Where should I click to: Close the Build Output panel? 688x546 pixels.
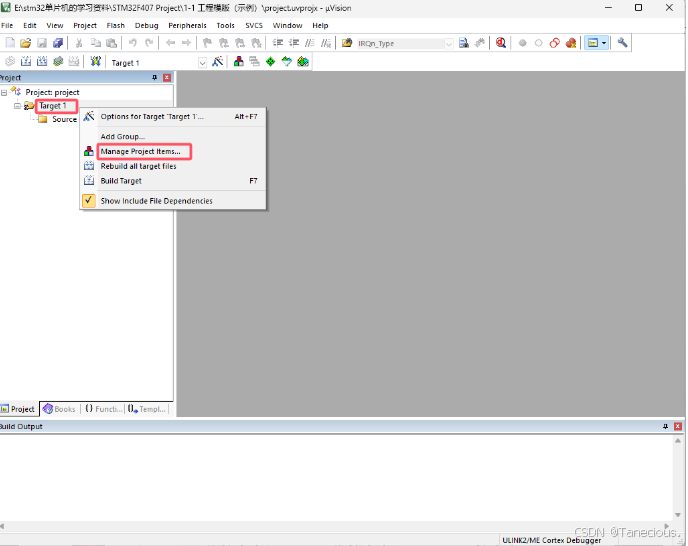point(677,426)
